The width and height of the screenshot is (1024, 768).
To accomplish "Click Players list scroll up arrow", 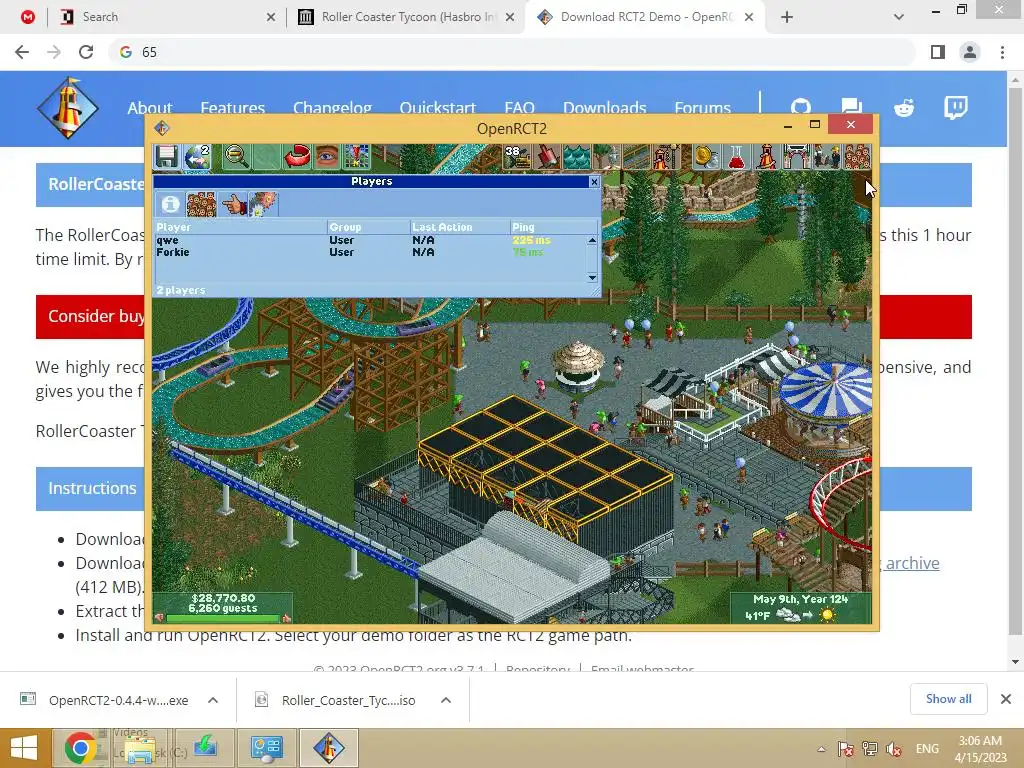I will (592, 240).
